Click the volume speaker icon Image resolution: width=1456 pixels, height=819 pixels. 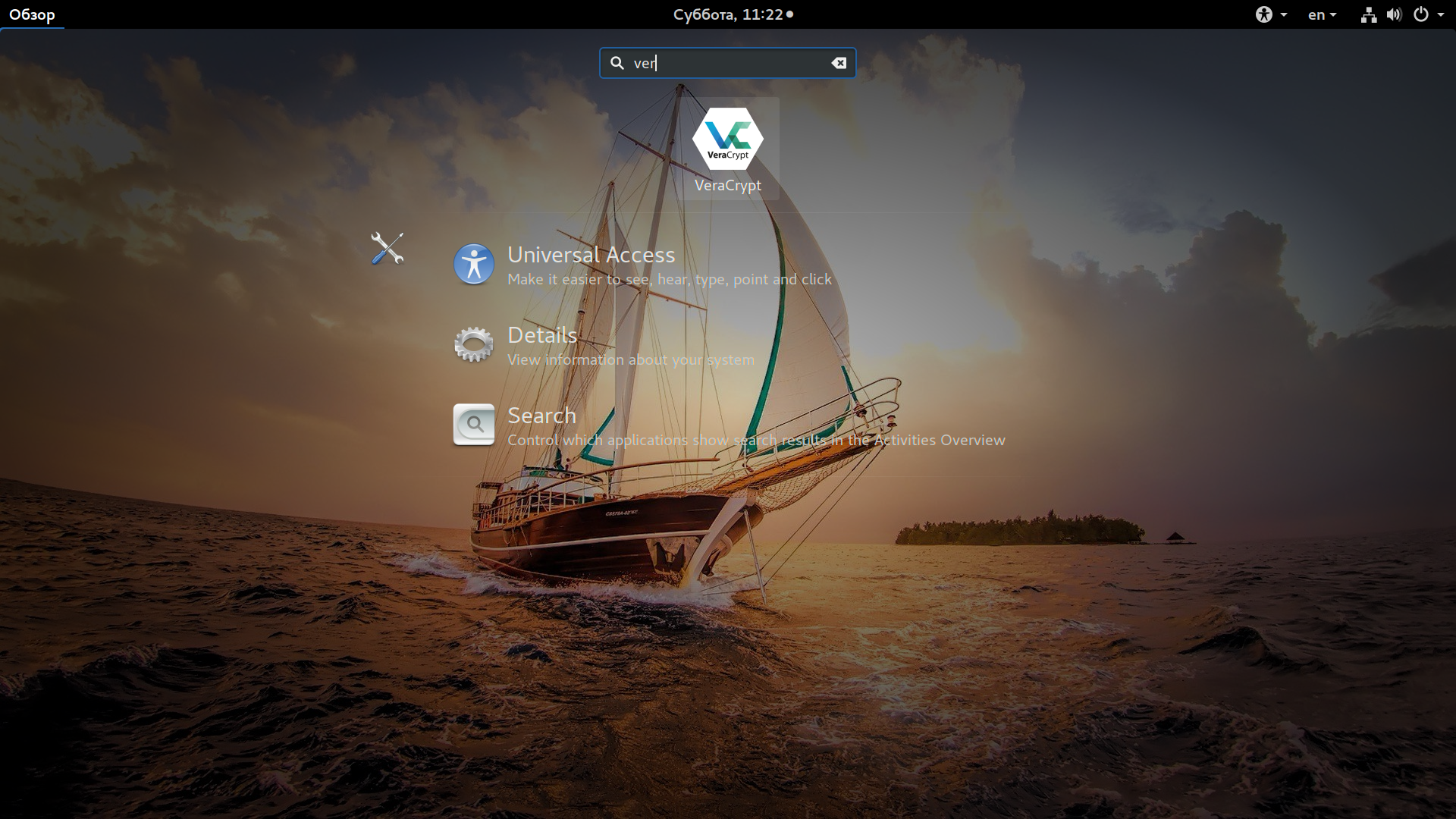pos(1394,14)
